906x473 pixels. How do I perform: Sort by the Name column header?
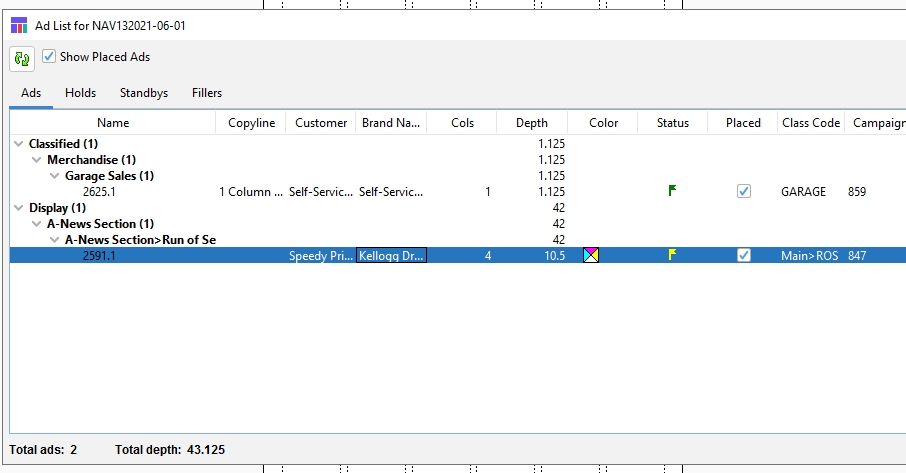(x=113, y=123)
